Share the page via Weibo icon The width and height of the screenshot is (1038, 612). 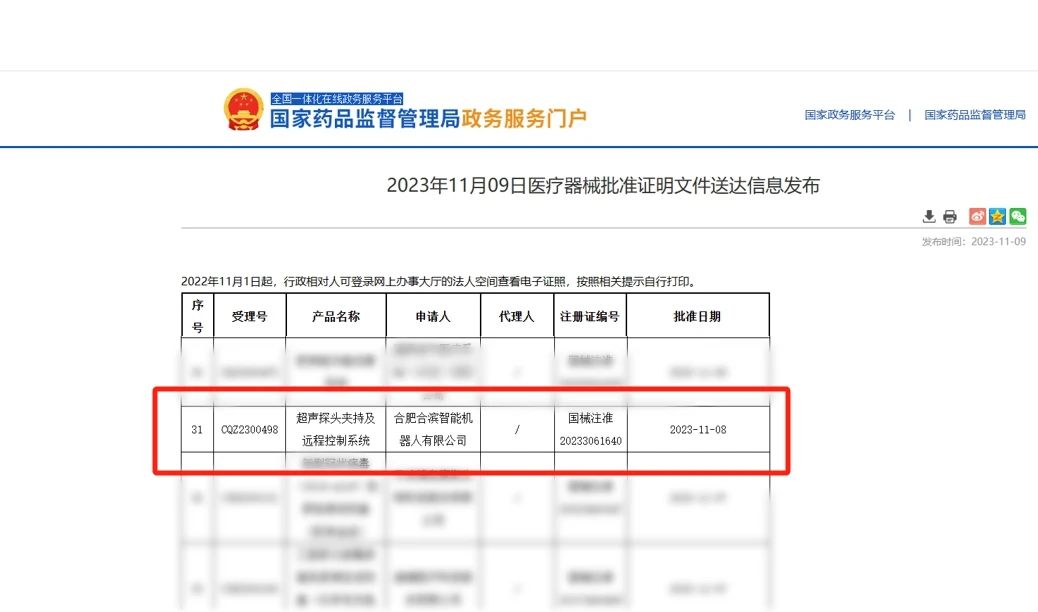pyautogui.click(x=977, y=217)
